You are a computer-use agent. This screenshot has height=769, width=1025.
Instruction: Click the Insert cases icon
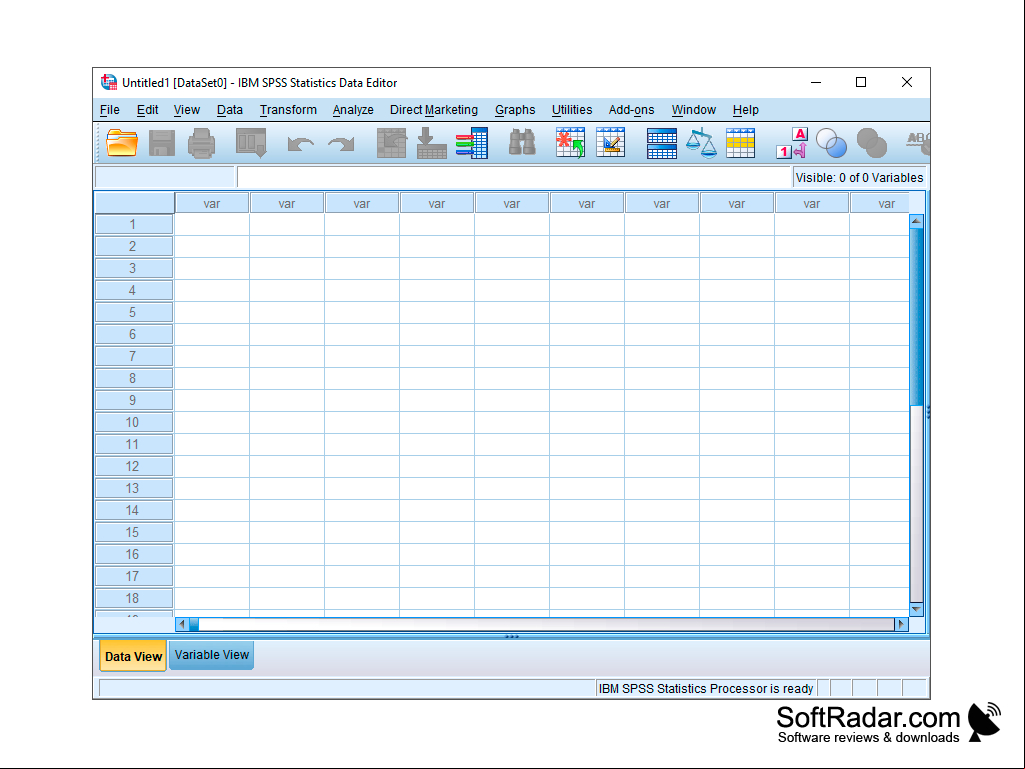(x=570, y=143)
